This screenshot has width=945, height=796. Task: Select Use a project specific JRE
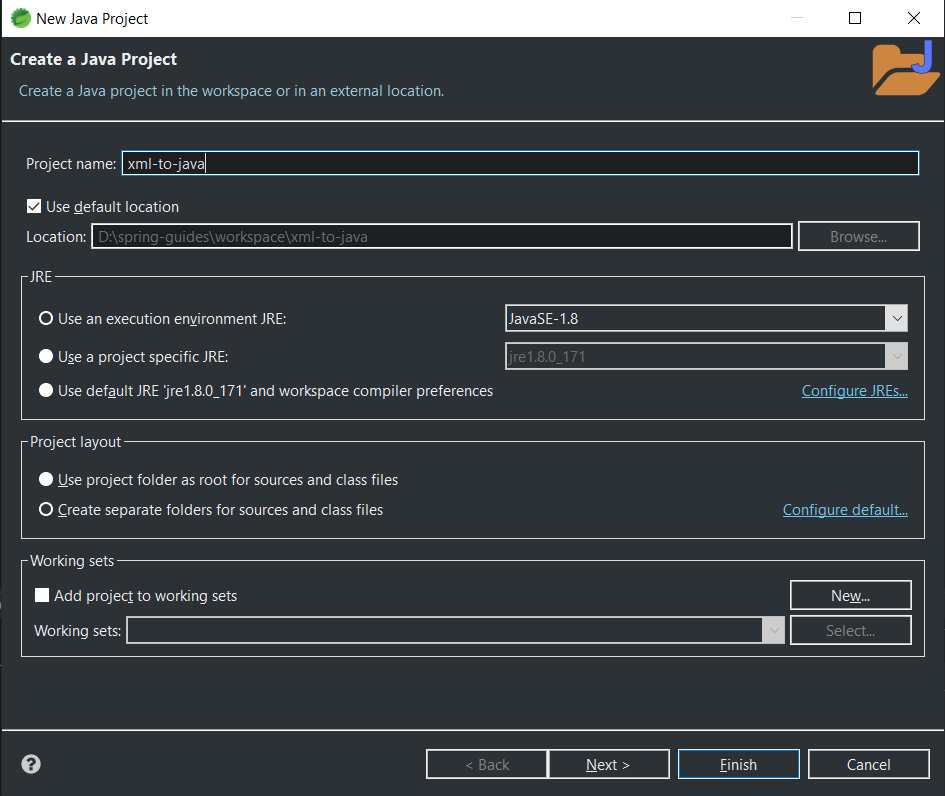[46, 356]
